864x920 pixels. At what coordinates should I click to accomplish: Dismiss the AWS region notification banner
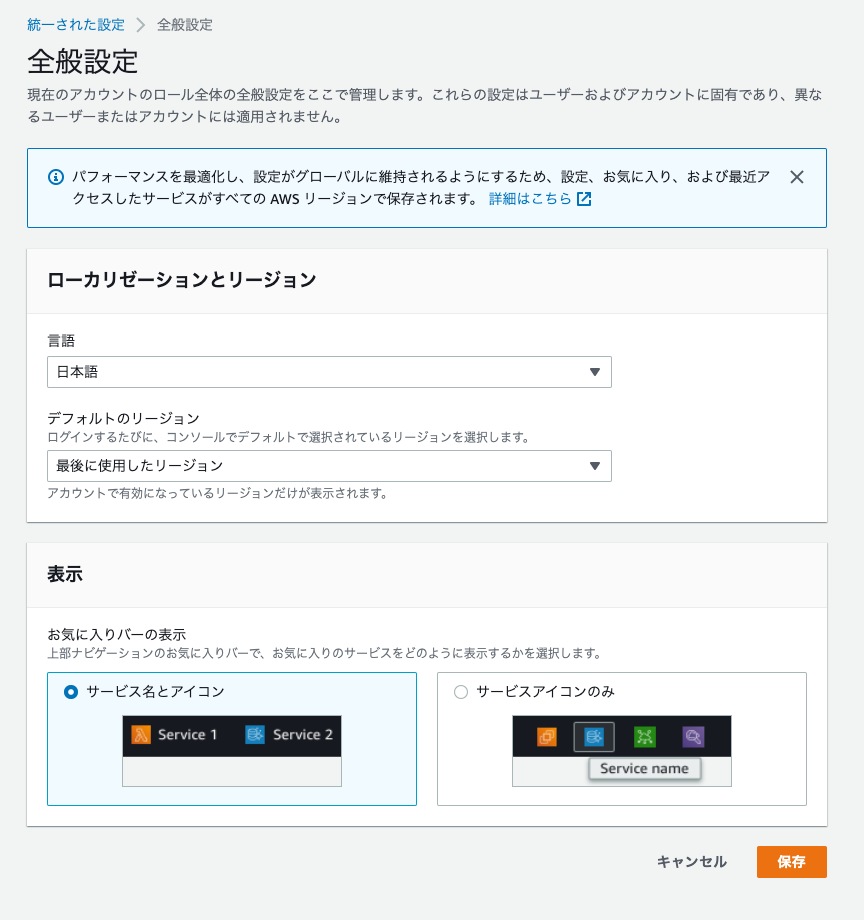(797, 176)
